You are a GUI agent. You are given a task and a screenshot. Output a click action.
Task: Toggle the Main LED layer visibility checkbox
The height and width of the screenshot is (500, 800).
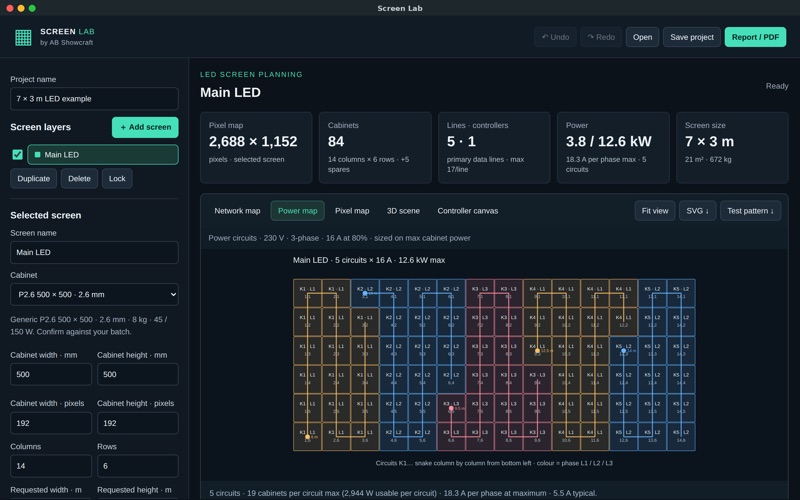coord(17,155)
